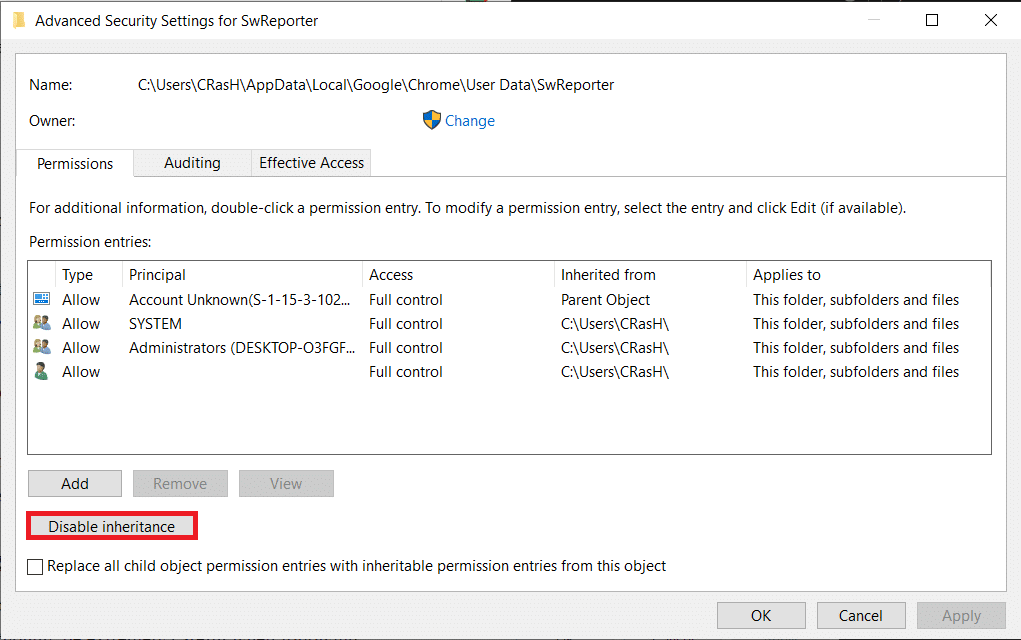Click the folder icon in title bar
The width and height of the screenshot is (1021, 640).
tap(19, 20)
